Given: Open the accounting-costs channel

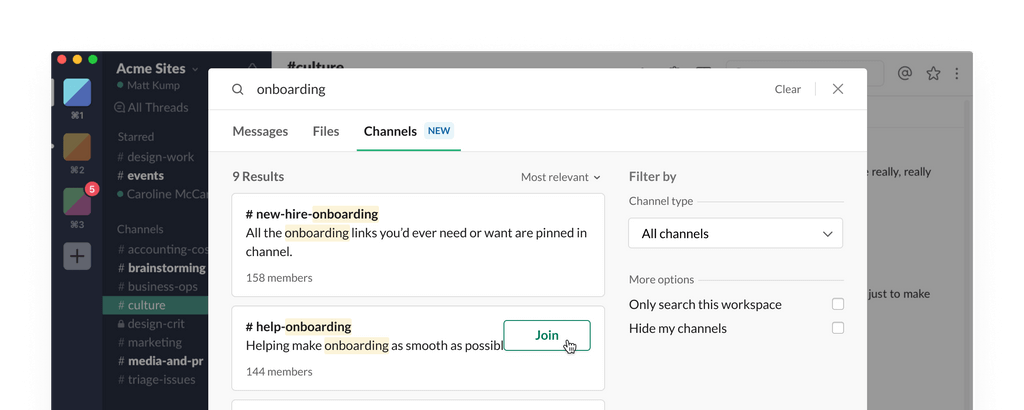Looking at the screenshot, I should (x=162, y=249).
